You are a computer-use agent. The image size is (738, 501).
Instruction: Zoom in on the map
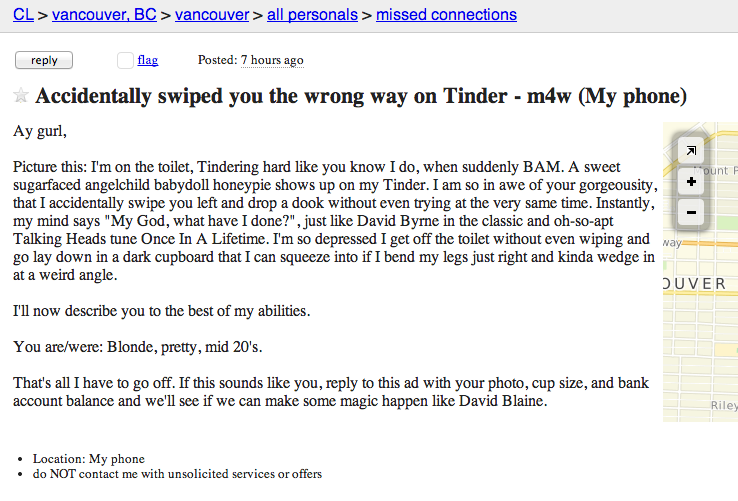tap(691, 182)
